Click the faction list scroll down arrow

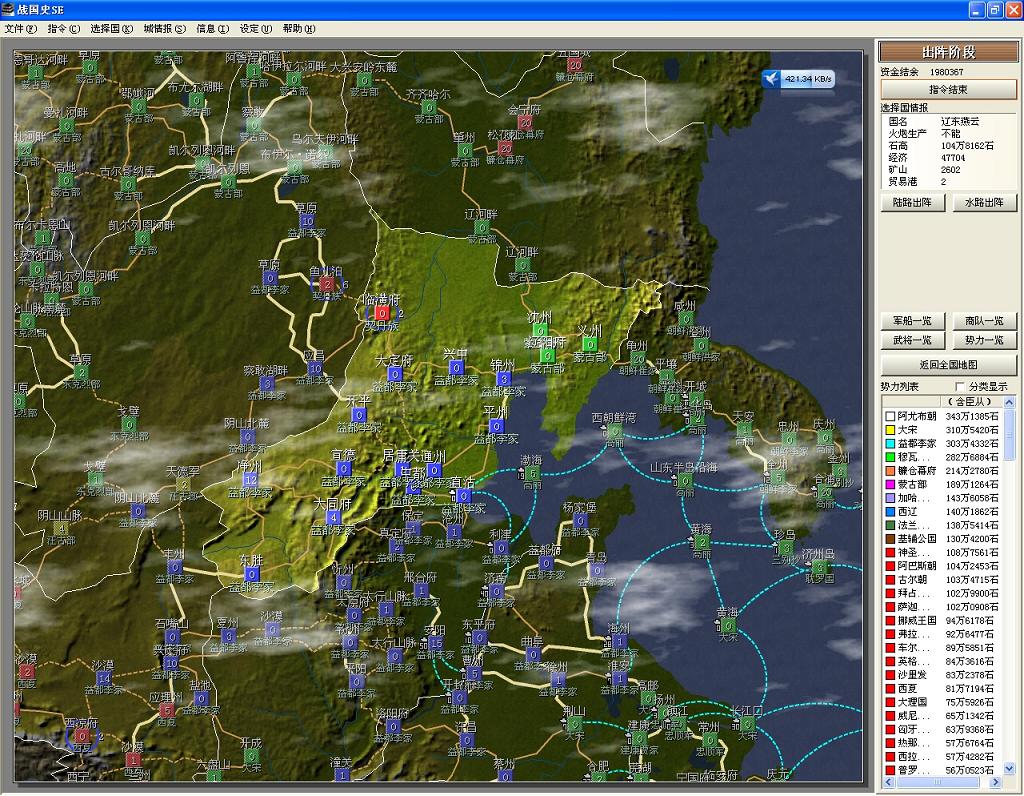pos(1008,769)
